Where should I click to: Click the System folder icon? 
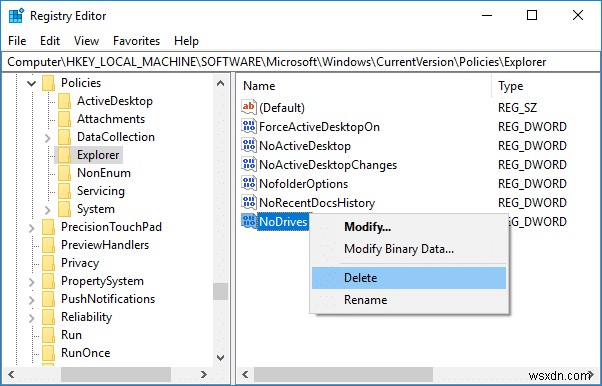coord(64,209)
